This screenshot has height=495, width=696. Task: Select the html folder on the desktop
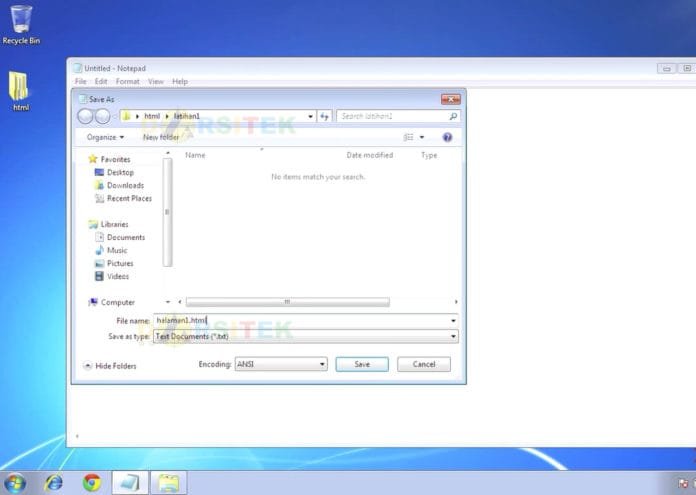[19, 91]
